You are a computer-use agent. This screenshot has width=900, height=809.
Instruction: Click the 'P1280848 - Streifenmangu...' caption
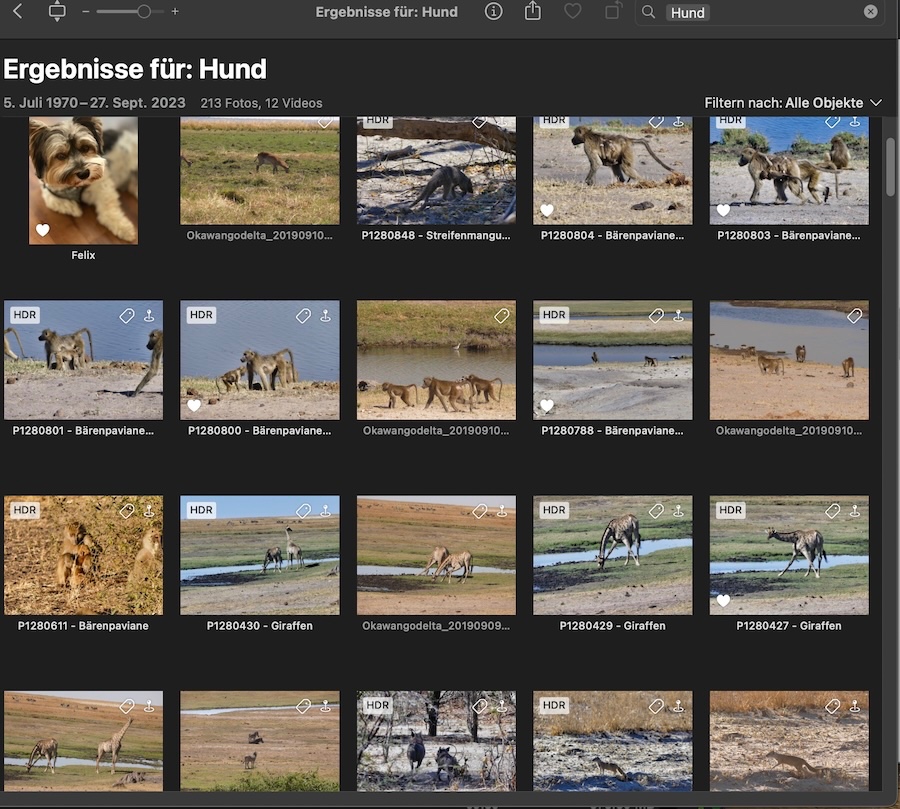(x=436, y=236)
